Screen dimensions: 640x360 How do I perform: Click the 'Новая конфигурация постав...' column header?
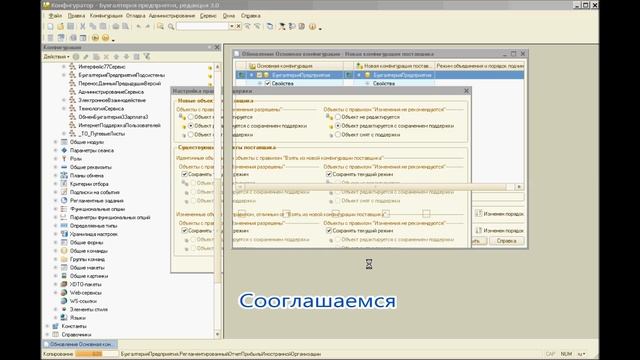coord(394,66)
